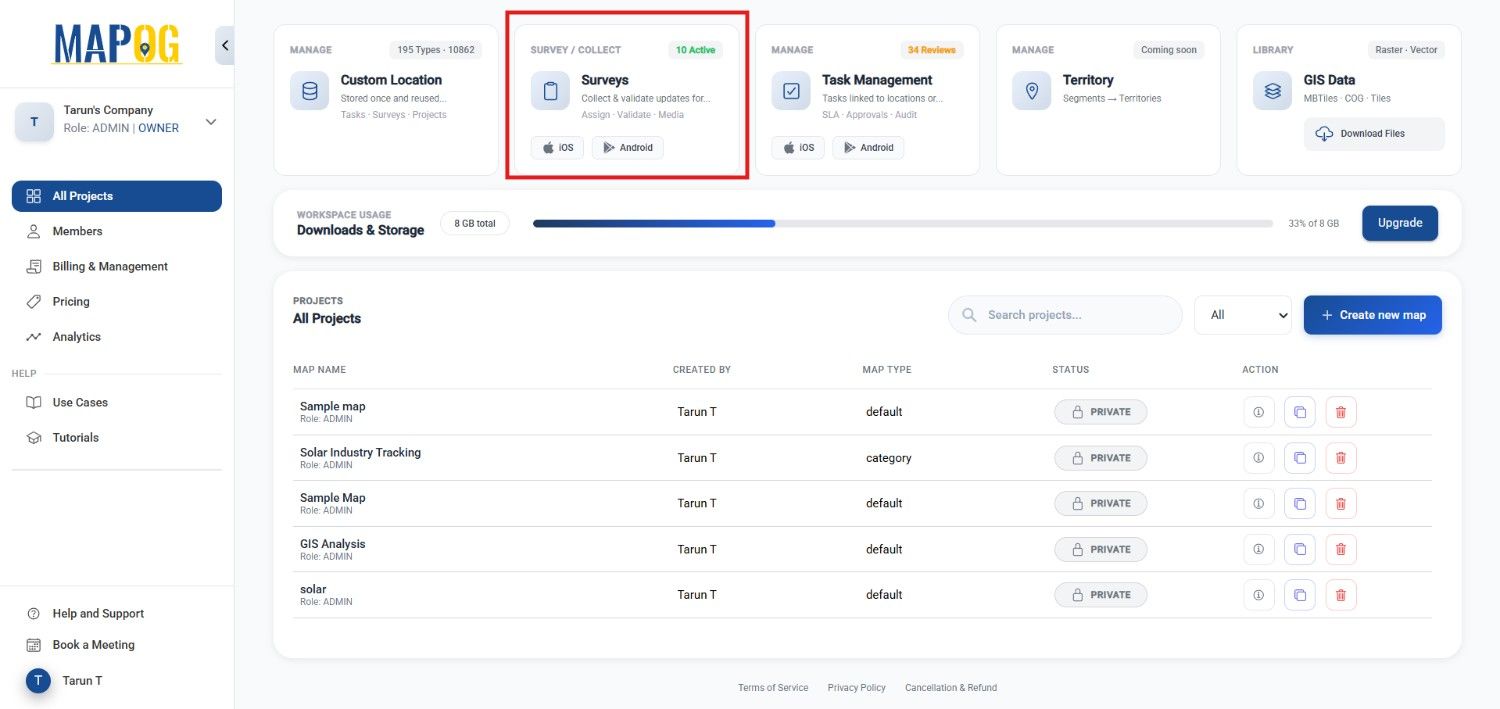The image size is (1500, 709).
Task: Open the Custom Location database icon
Action: point(309,90)
